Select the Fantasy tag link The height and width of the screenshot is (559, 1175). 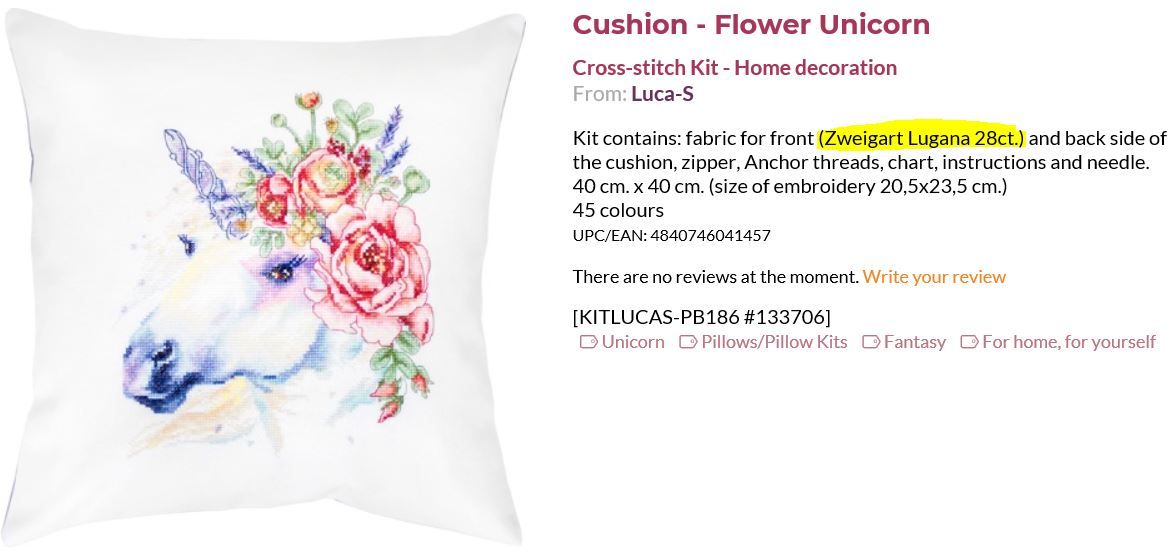pos(914,342)
